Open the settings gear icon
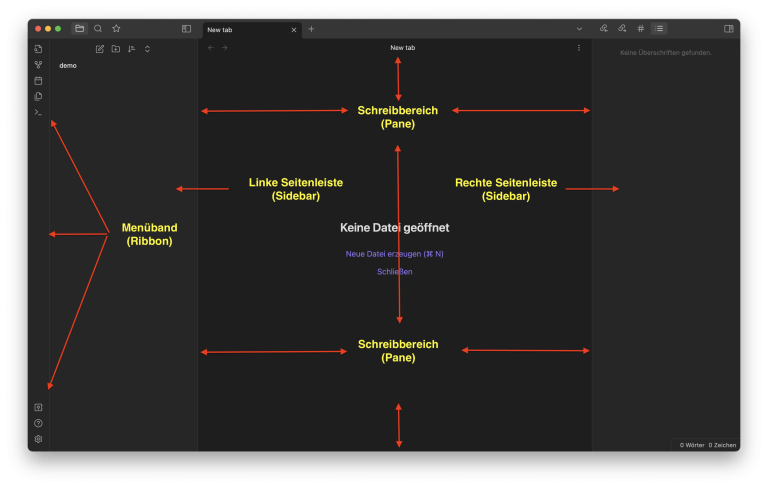Image resolution: width=768 pixels, height=488 pixels. tap(38, 439)
